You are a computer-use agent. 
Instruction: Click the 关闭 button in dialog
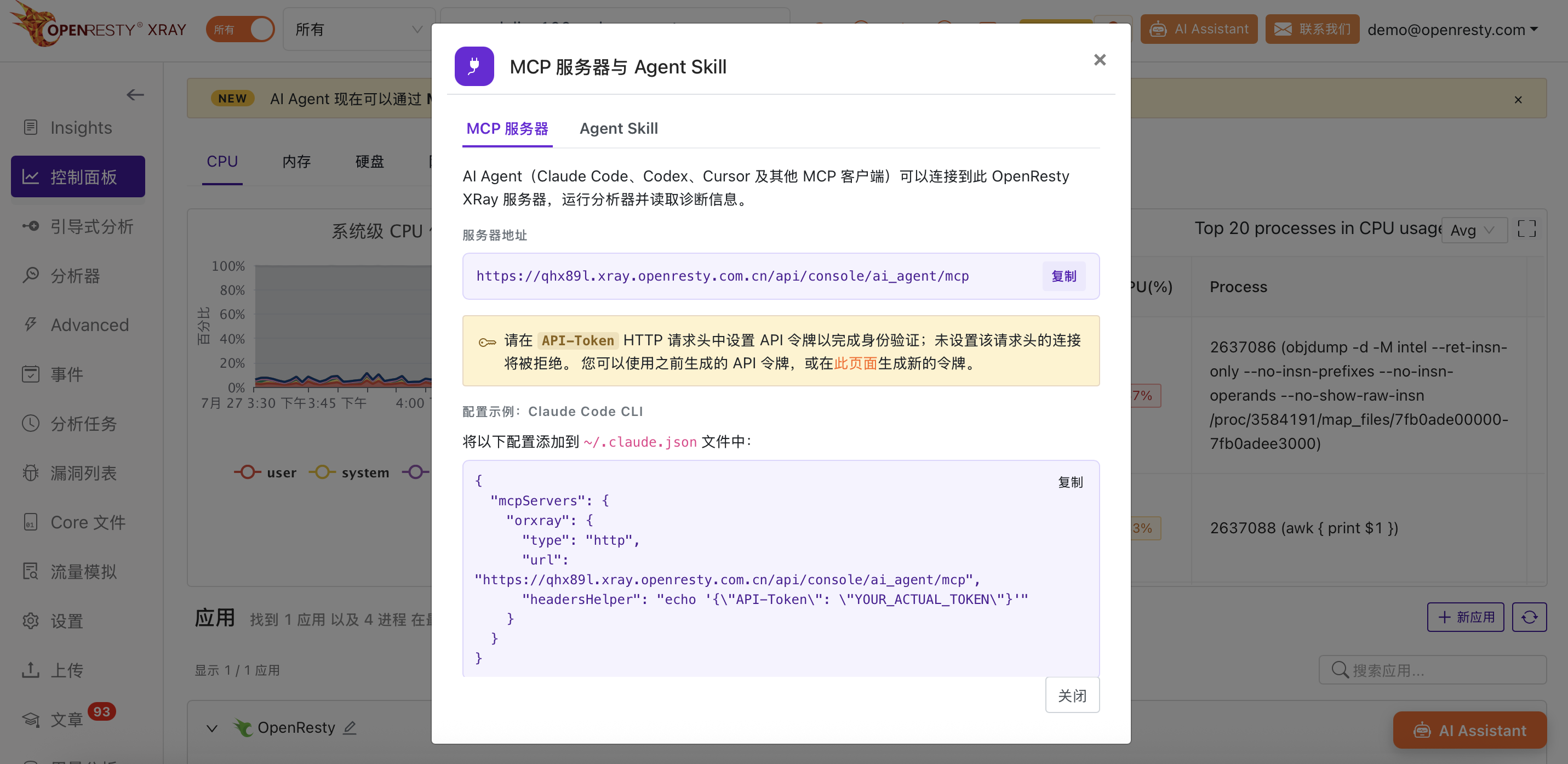click(x=1072, y=695)
